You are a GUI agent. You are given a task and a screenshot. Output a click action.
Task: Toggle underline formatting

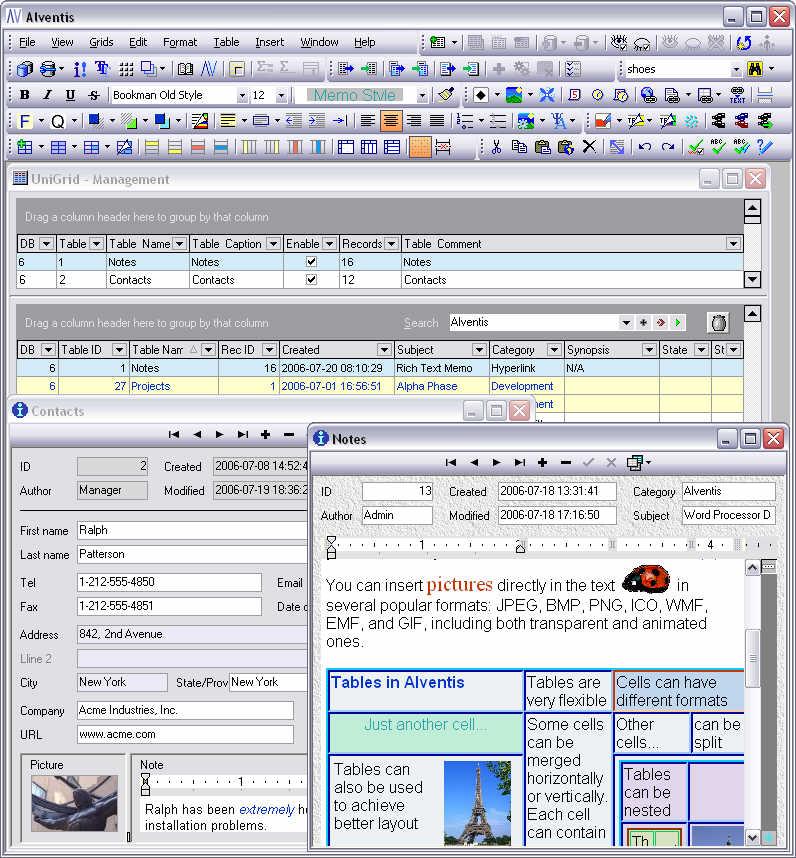71,95
